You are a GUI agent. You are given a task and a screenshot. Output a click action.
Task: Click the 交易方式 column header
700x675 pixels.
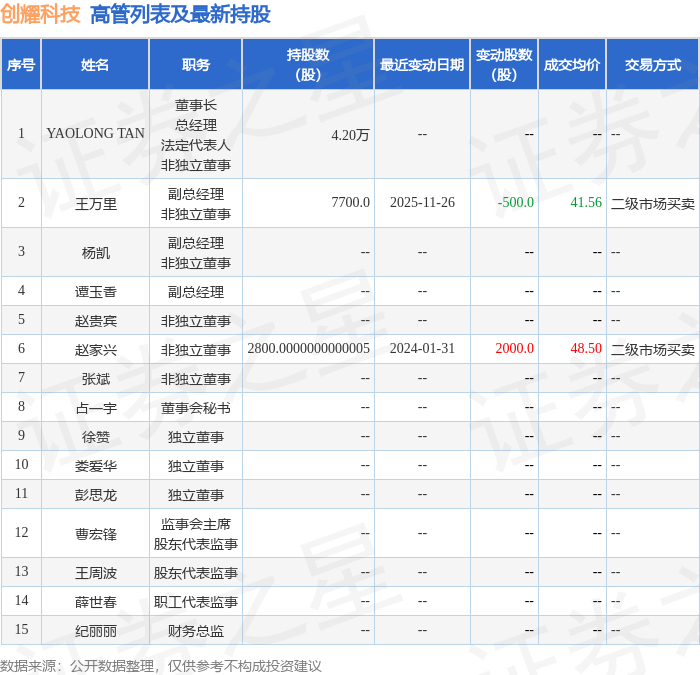(x=653, y=65)
